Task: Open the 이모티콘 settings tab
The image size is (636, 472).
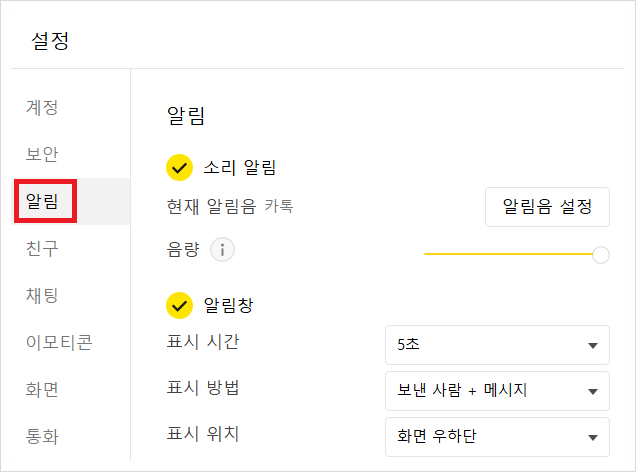Action: tap(59, 343)
